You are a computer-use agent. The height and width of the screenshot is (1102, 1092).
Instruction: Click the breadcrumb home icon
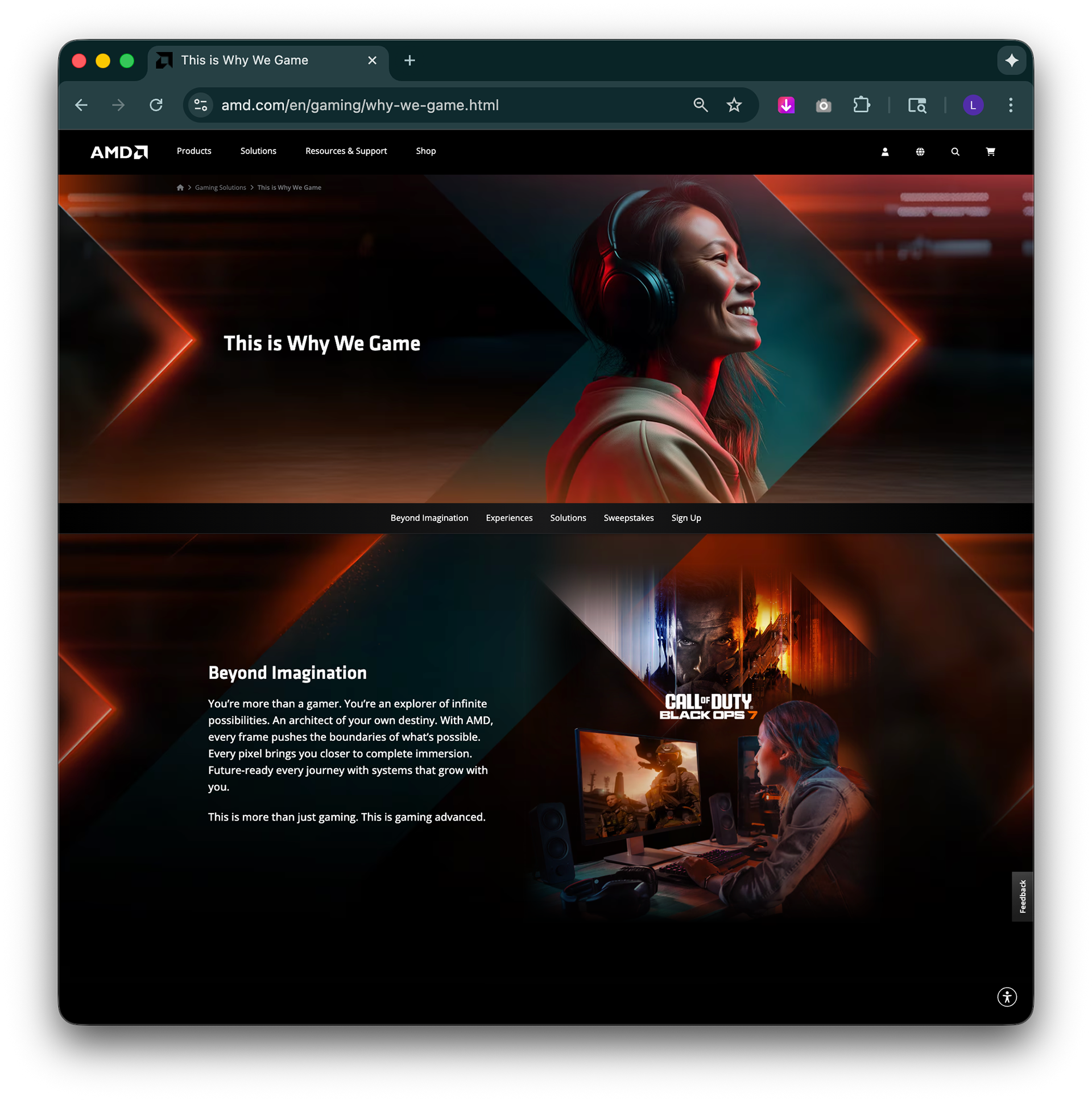coord(180,188)
